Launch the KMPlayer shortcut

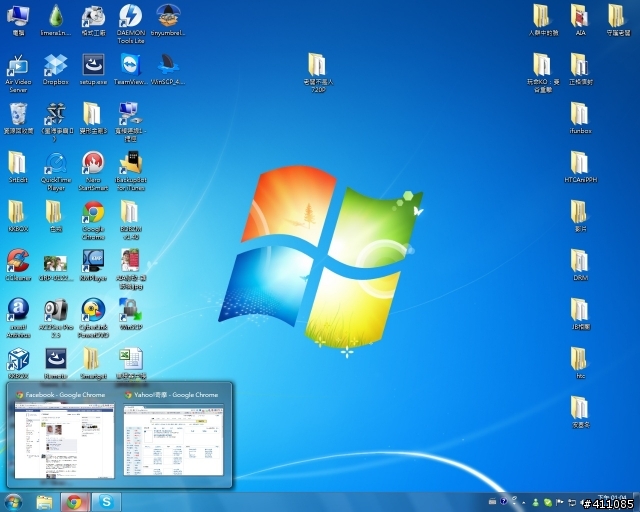[93, 265]
